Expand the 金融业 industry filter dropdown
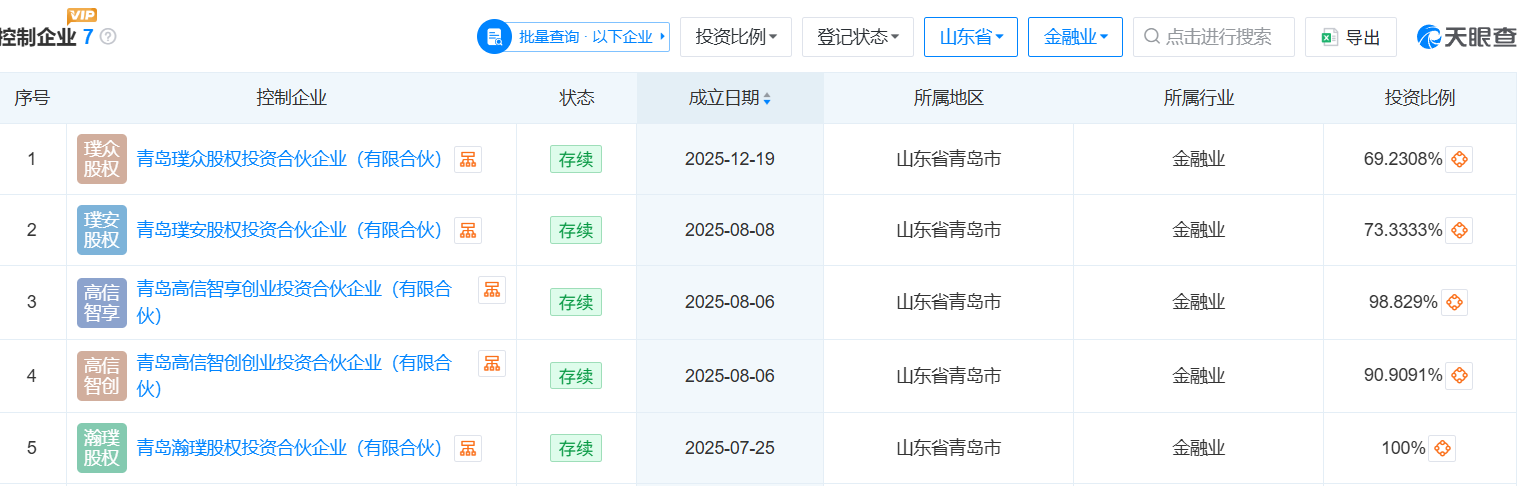Image resolution: width=1530 pixels, height=486 pixels. (1074, 37)
